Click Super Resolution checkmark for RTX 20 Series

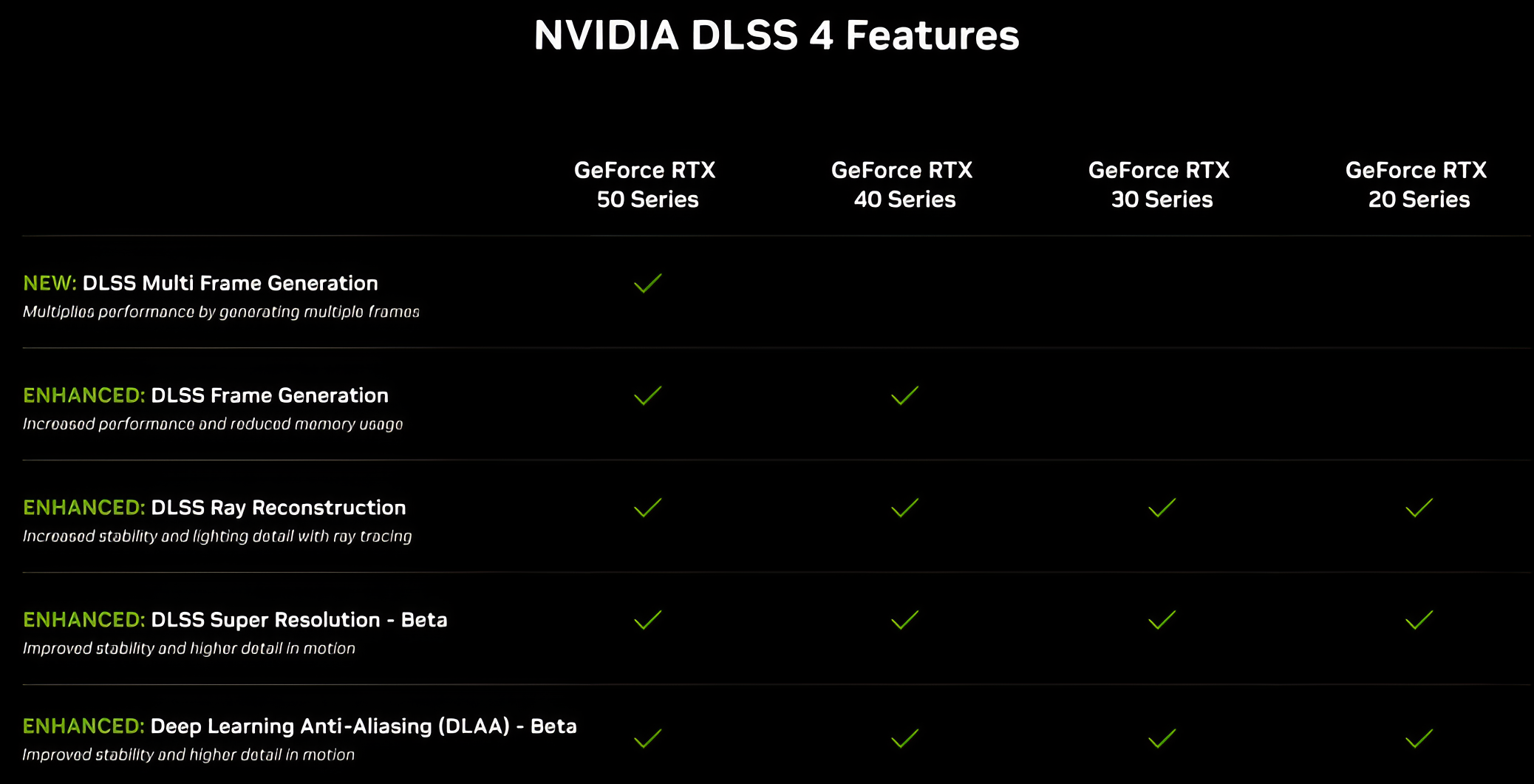coord(1419,620)
